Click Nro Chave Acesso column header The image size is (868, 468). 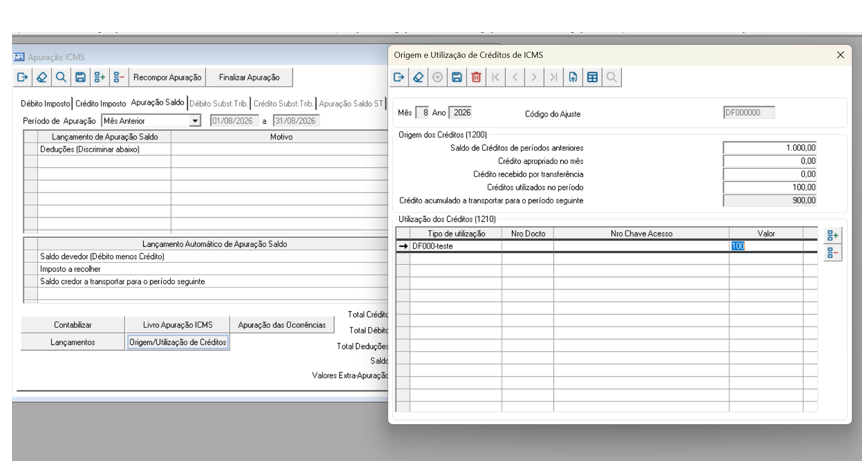(x=641, y=234)
